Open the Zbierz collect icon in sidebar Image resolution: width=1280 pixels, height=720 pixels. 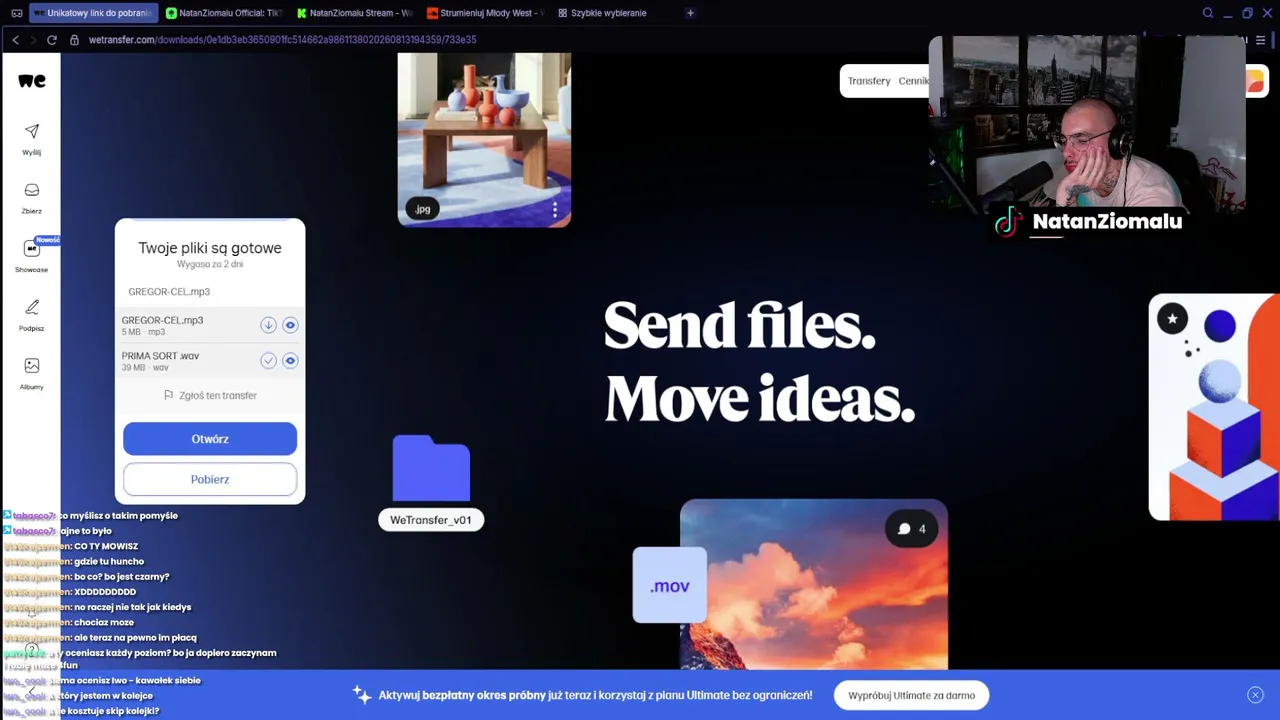click(32, 190)
